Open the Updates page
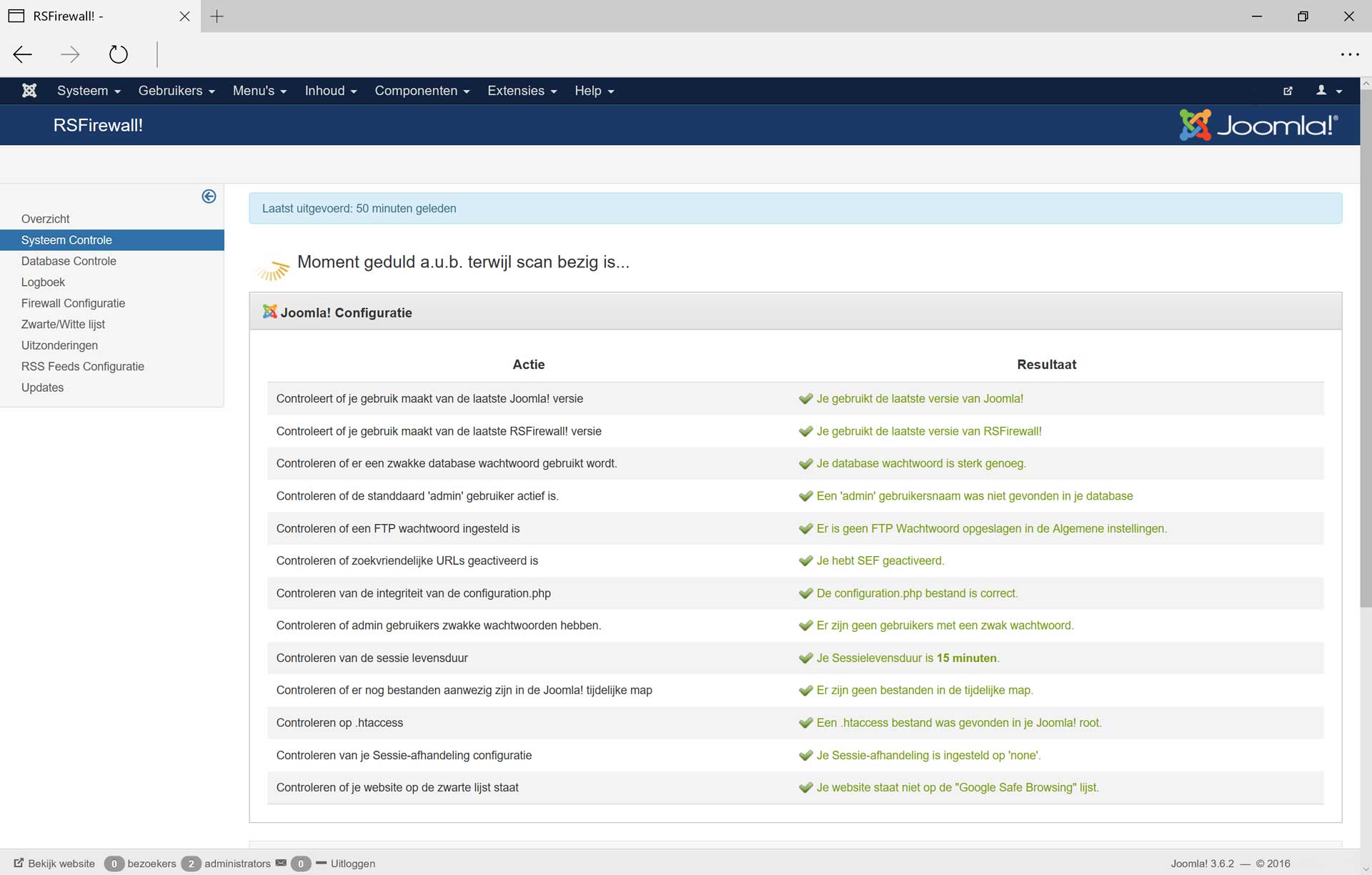The image size is (1372, 875). pyautogui.click(x=42, y=387)
